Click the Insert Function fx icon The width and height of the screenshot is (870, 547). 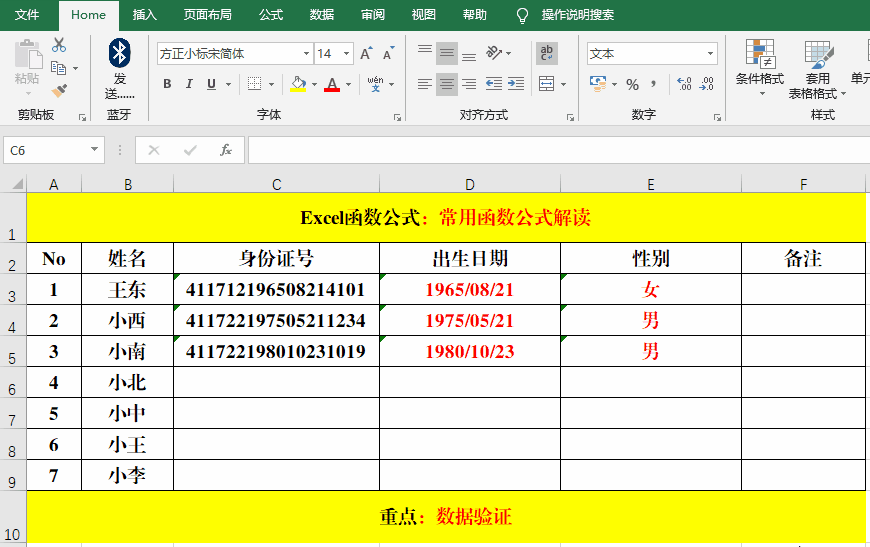pos(226,150)
